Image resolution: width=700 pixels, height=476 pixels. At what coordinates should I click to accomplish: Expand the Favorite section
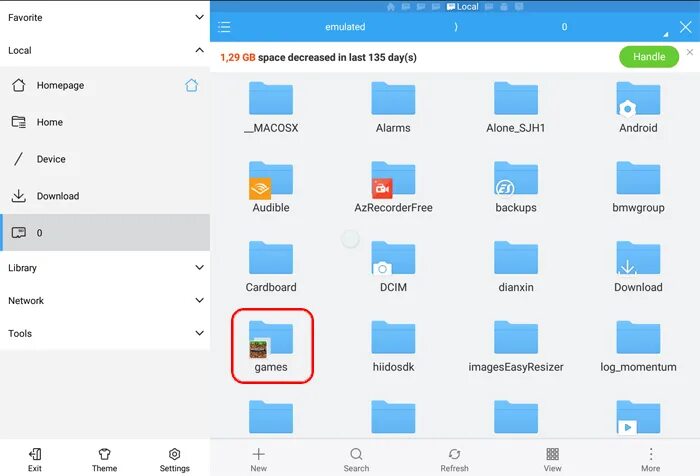[200, 17]
